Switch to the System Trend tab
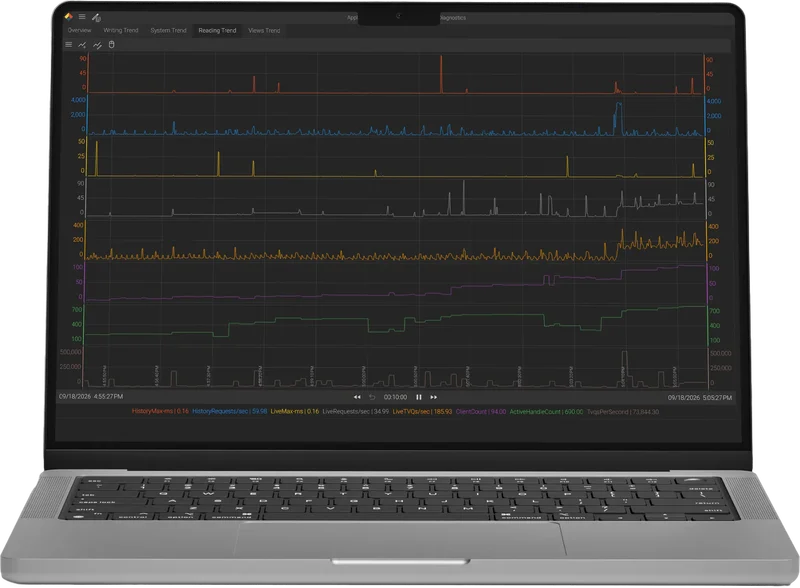This screenshot has height=588, width=800. pos(168,30)
